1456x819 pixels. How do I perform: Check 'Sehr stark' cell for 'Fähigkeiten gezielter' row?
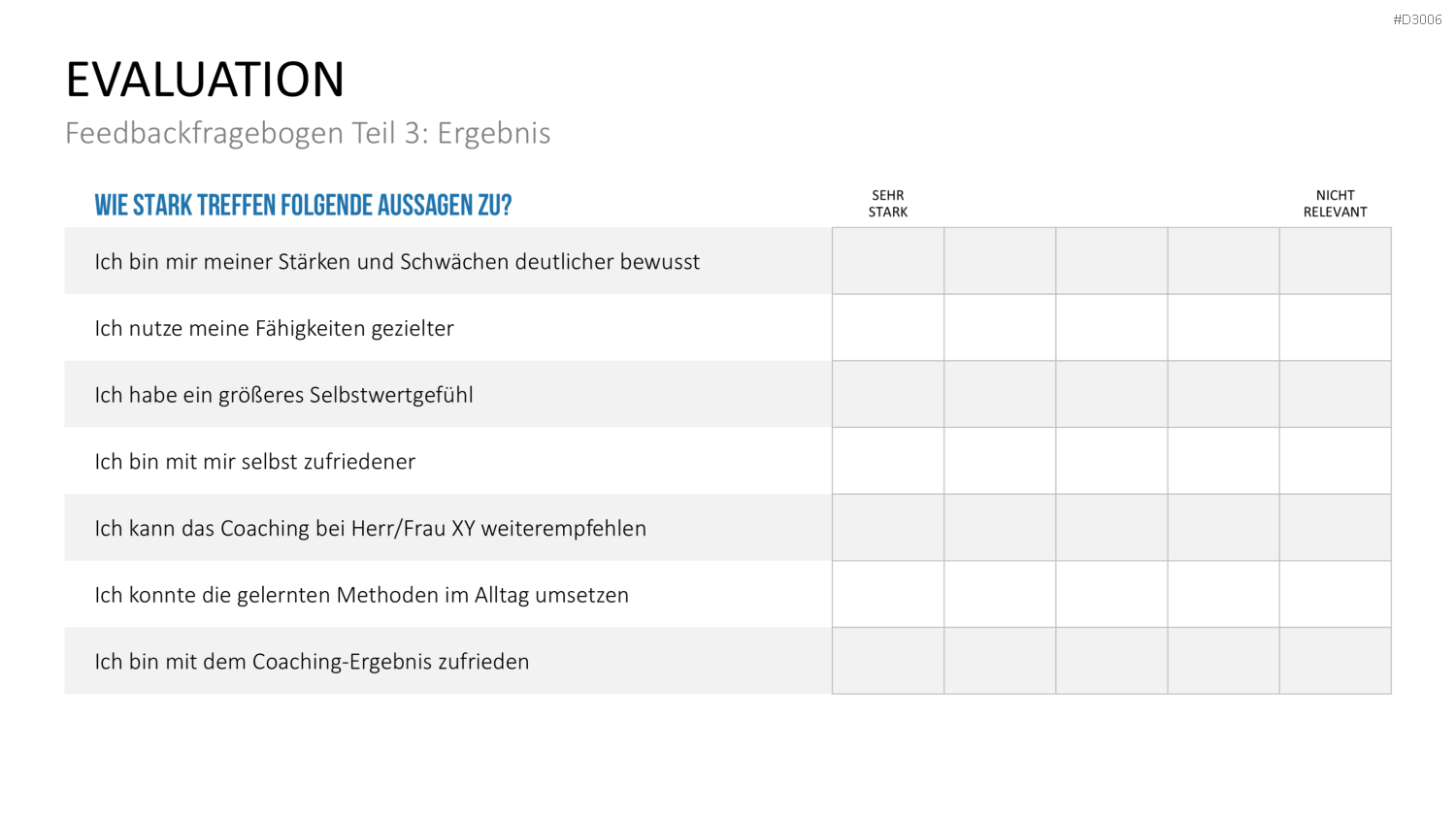coord(888,328)
